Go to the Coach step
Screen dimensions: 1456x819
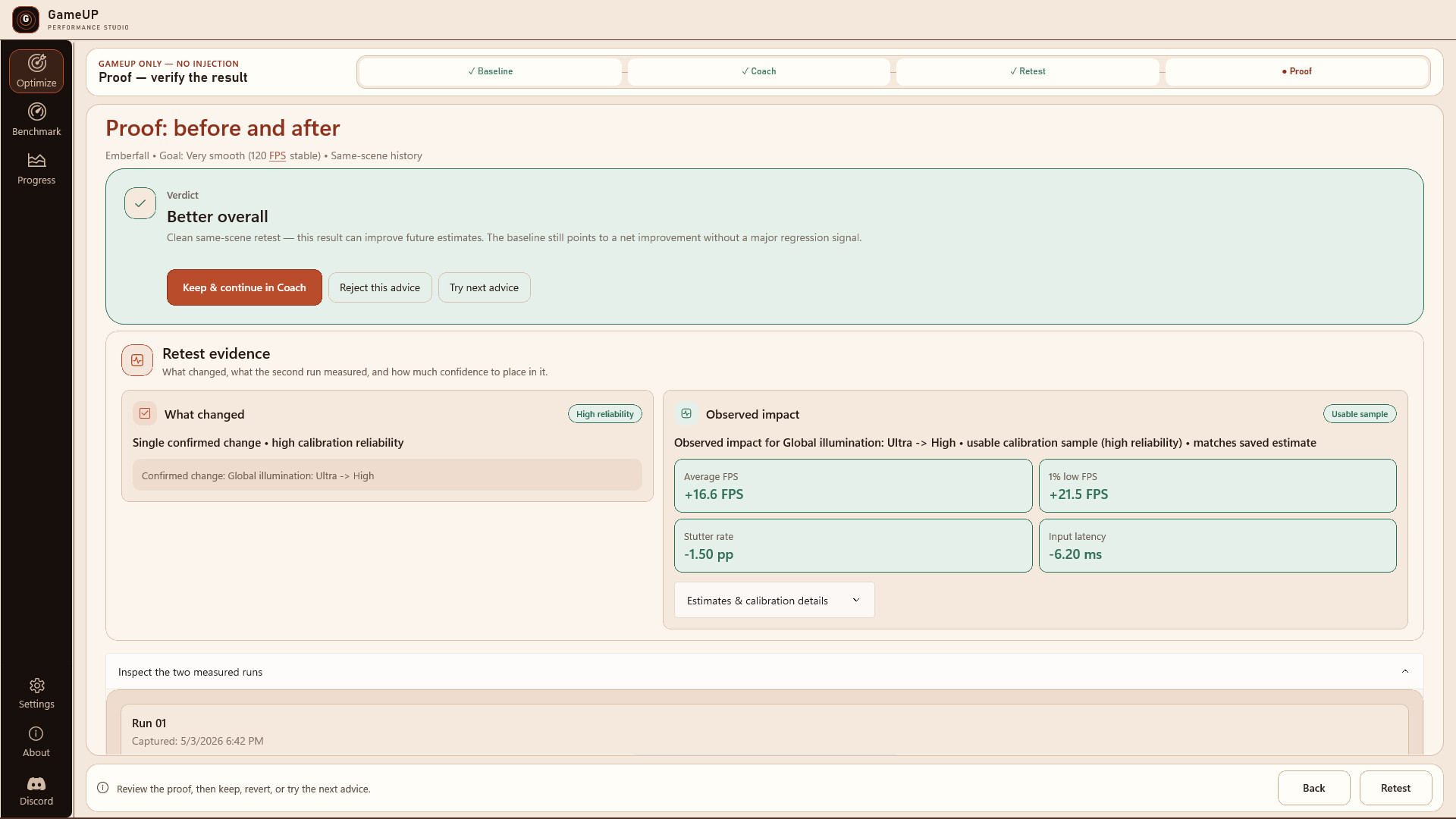tap(758, 71)
